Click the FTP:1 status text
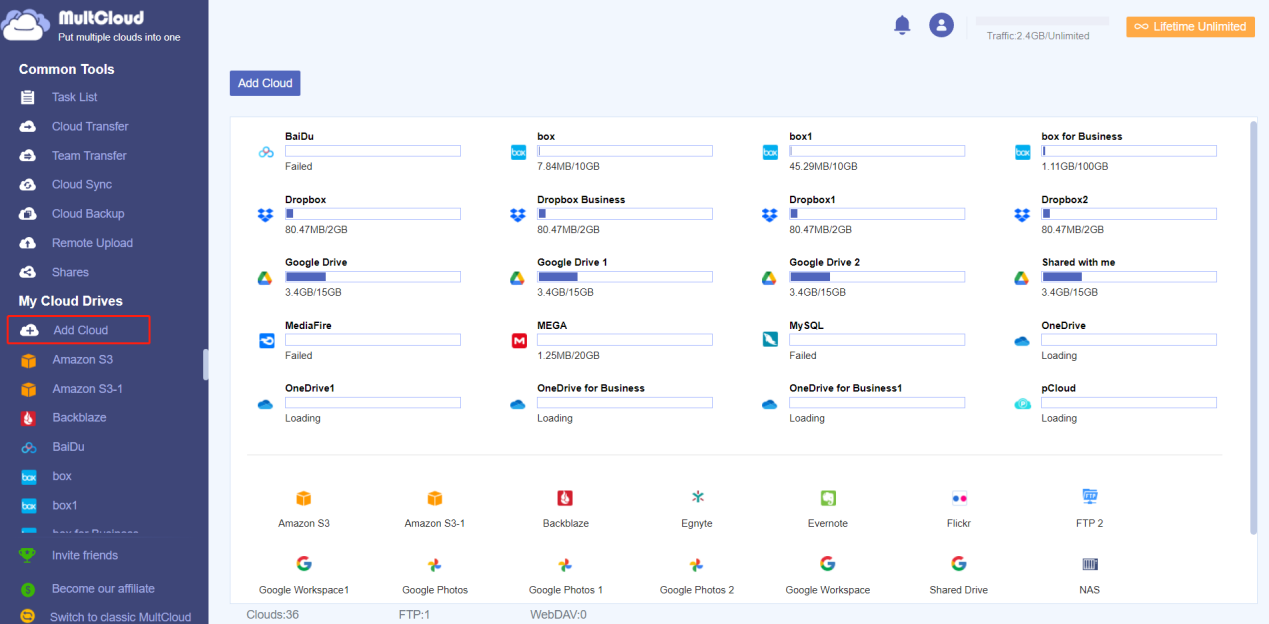1269x624 pixels. tap(414, 615)
